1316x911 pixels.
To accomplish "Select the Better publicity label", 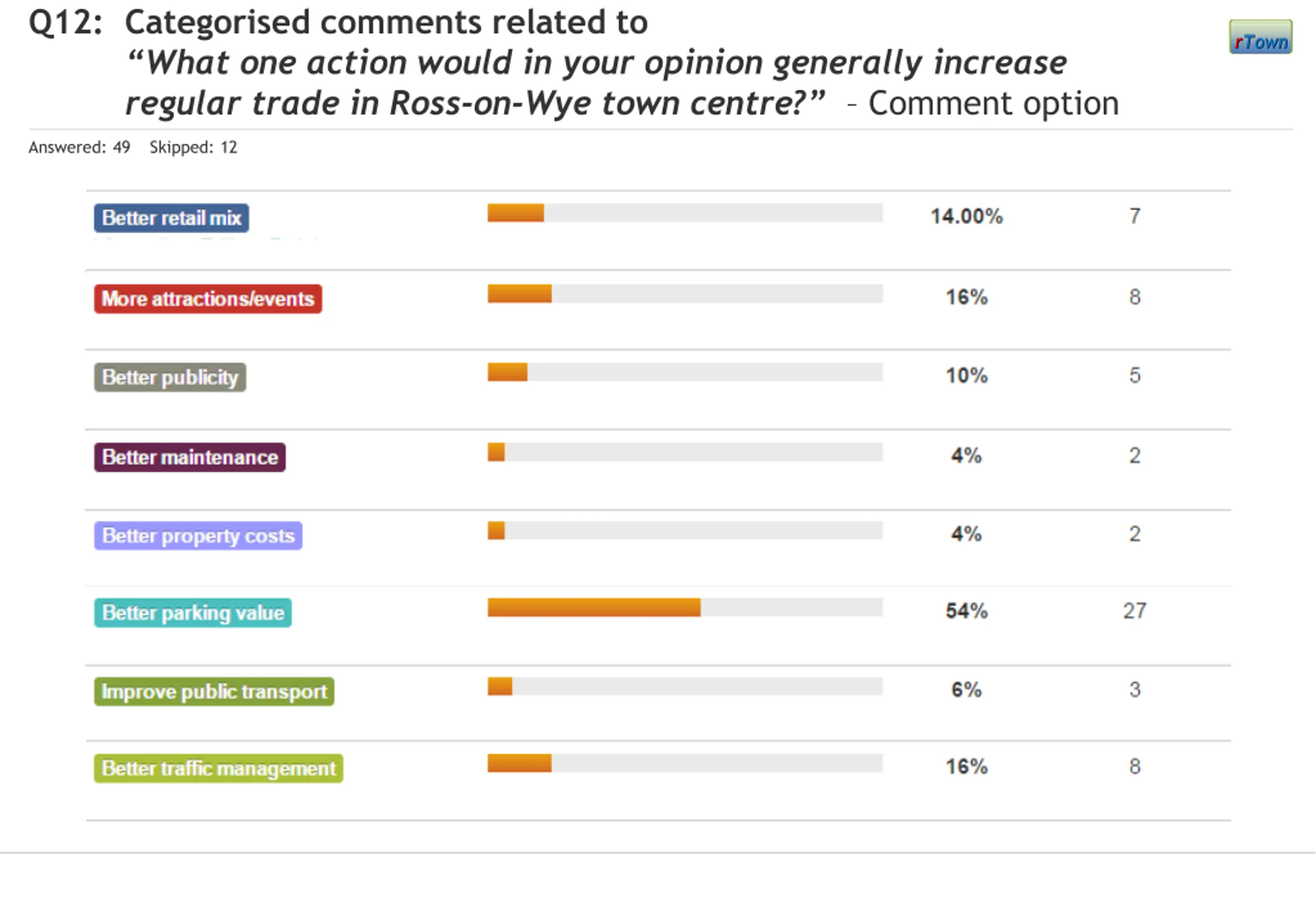I will pyautogui.click(x=170, y=377).
